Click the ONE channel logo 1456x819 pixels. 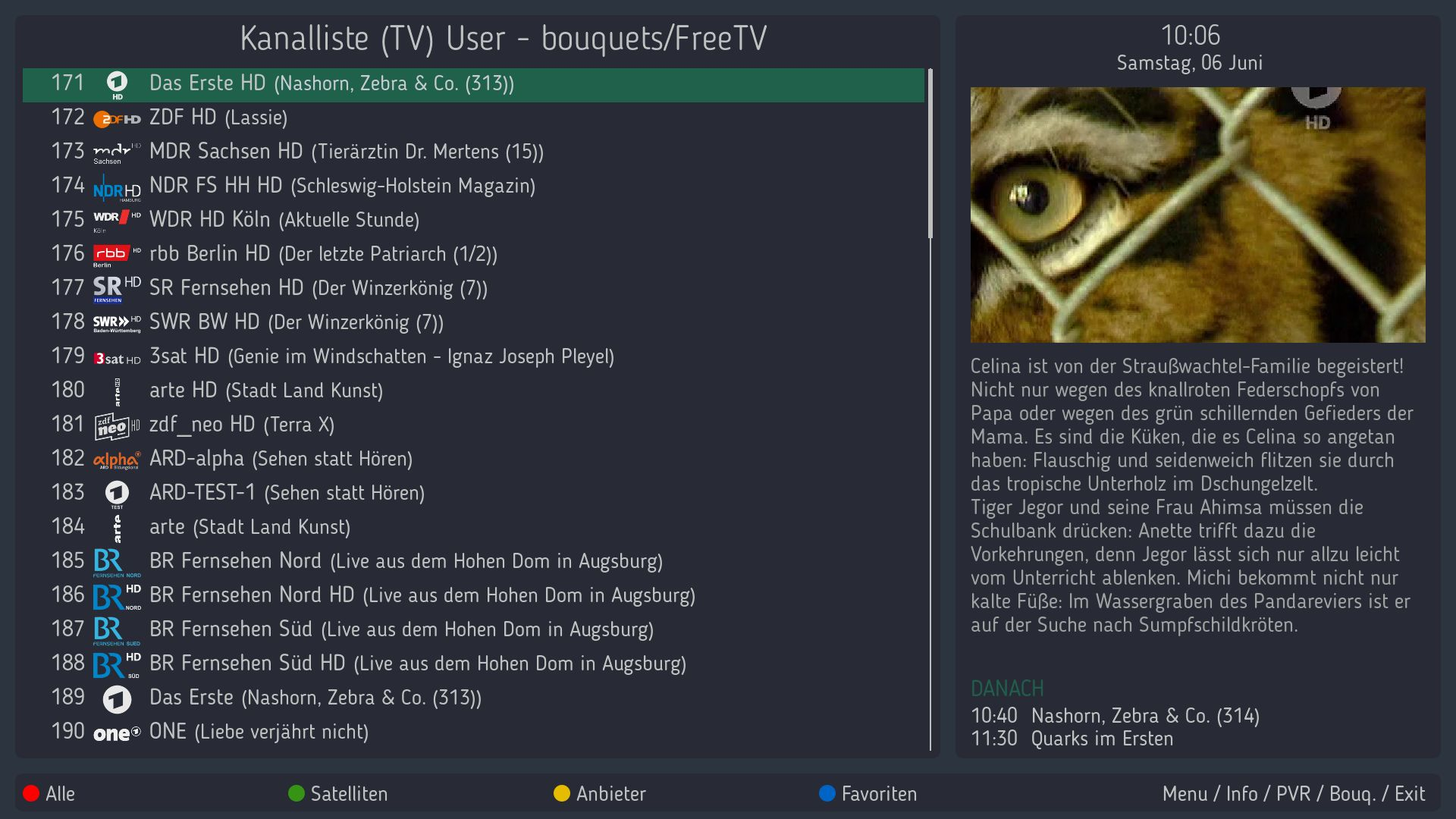click(117, 733)
